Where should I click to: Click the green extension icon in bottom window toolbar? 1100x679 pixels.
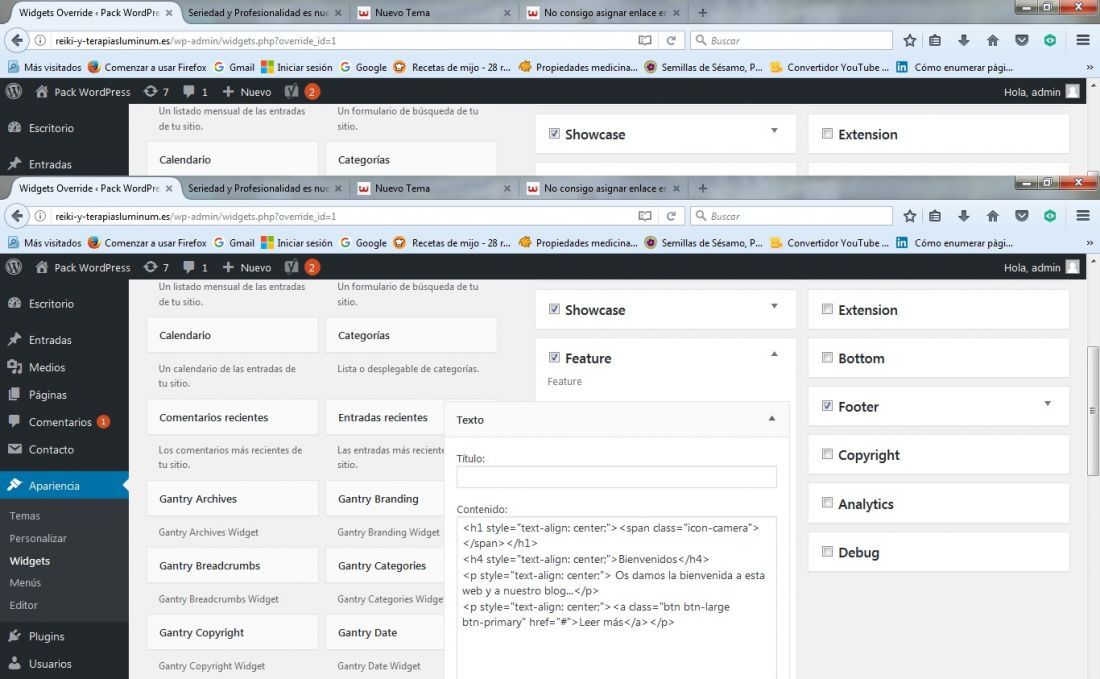pos(1050,216)
